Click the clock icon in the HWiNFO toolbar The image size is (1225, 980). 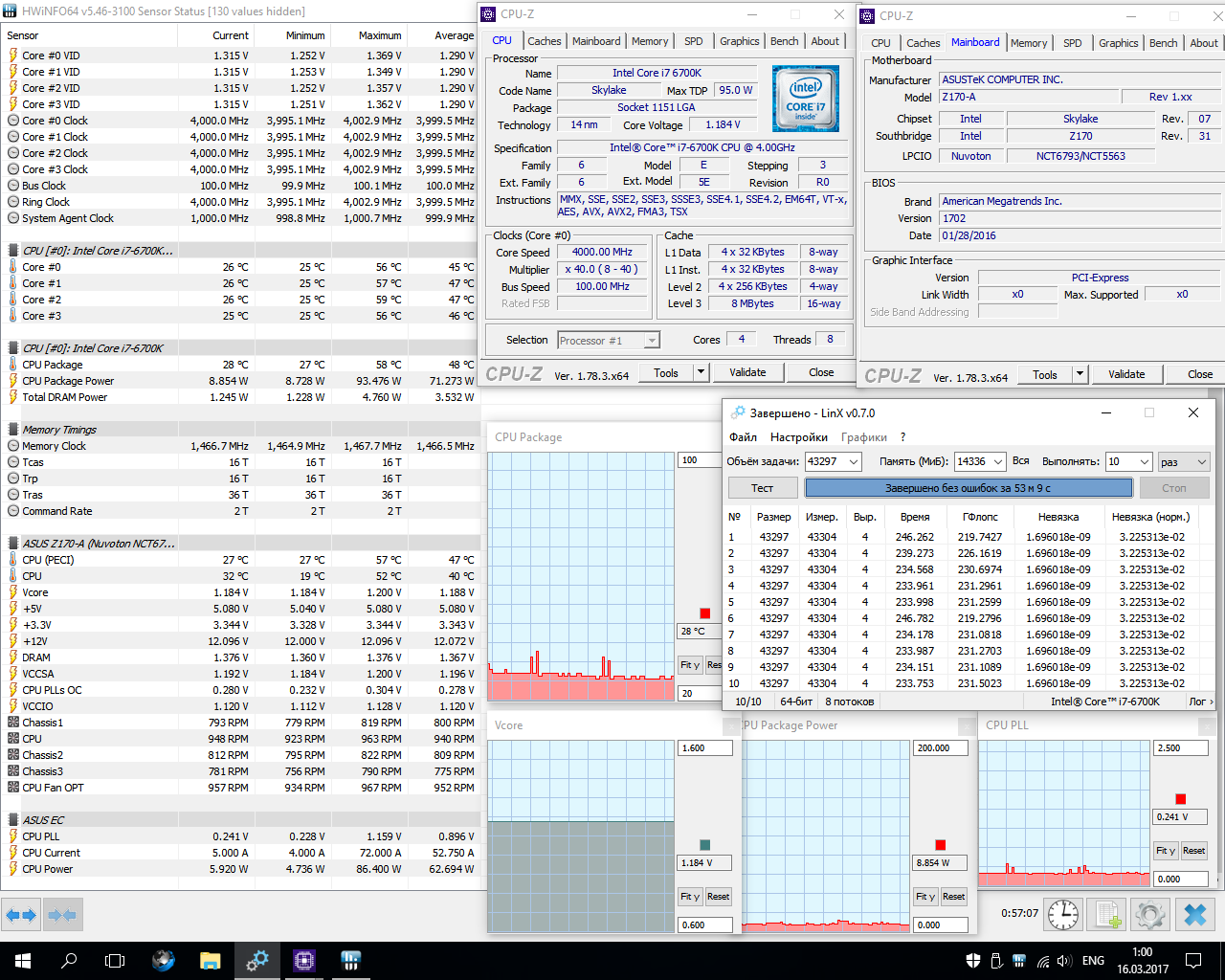click(1063, 914)
